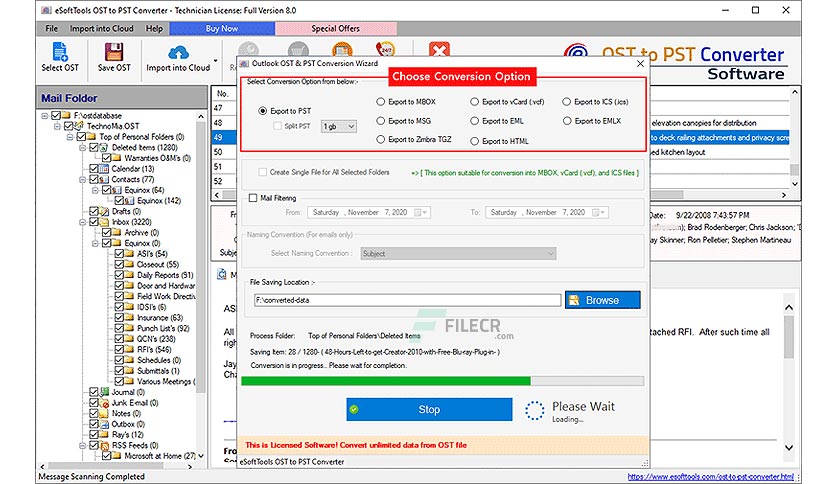836x484 pixels.
Task: Select Export to Zimbra TGZ option
Action: click(x=380, y=139)
